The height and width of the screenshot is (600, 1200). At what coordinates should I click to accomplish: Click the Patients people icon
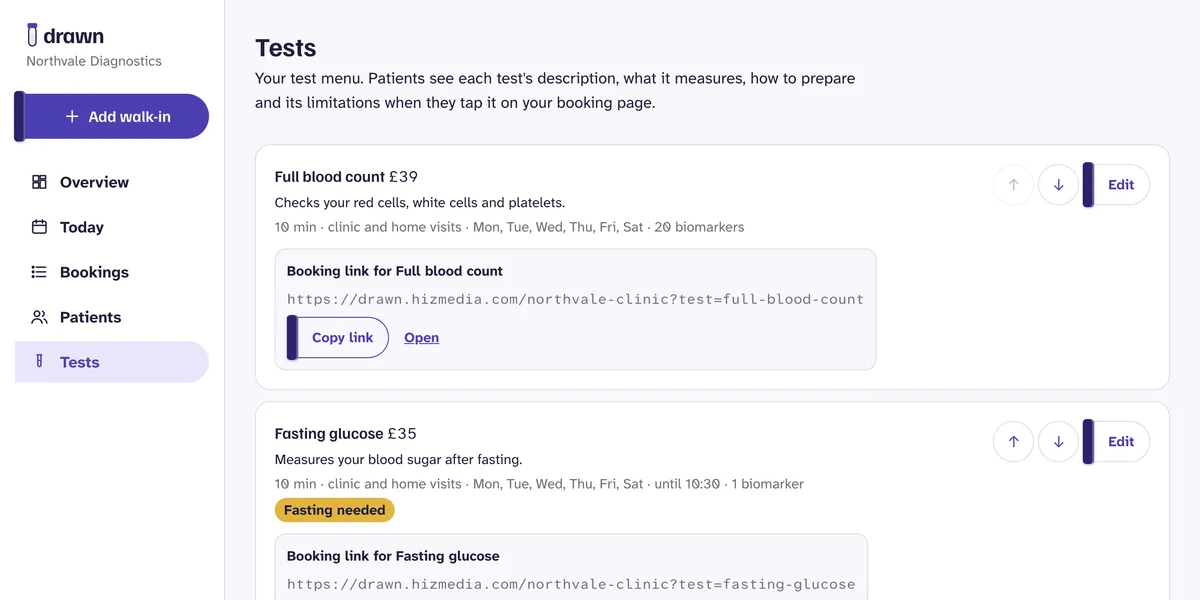(x=39, y=317)
